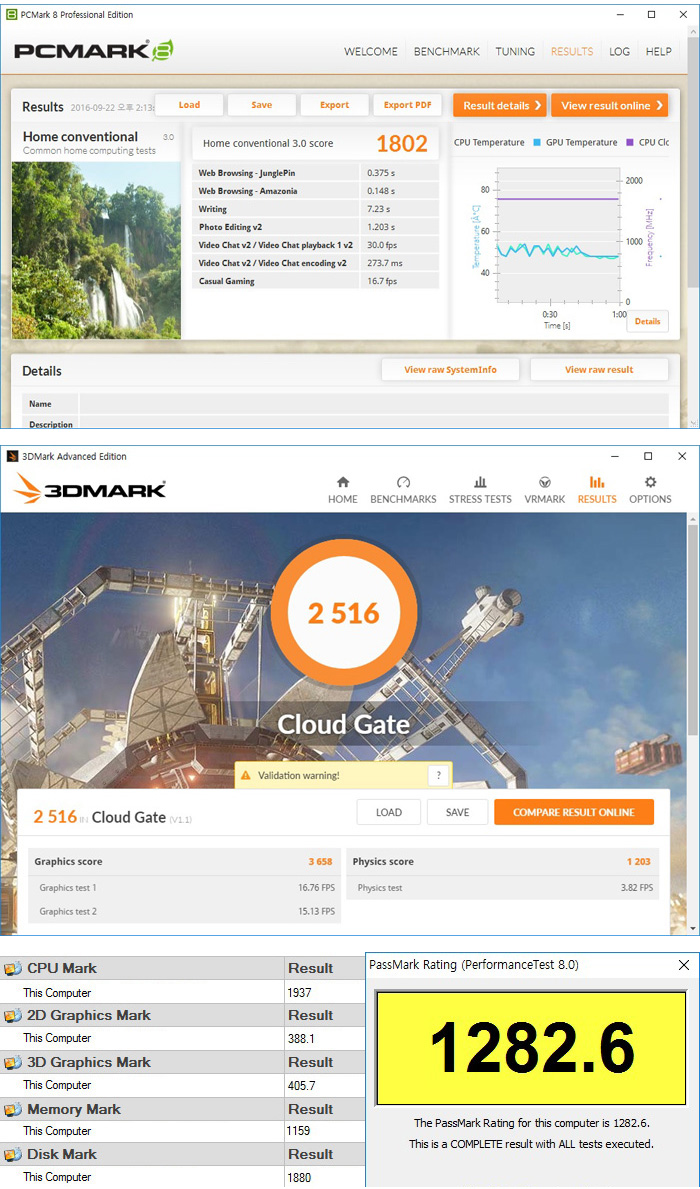Click Physics test 3.82 FPS row
The image size is (700, 1189).
click(x=503, y=887)
